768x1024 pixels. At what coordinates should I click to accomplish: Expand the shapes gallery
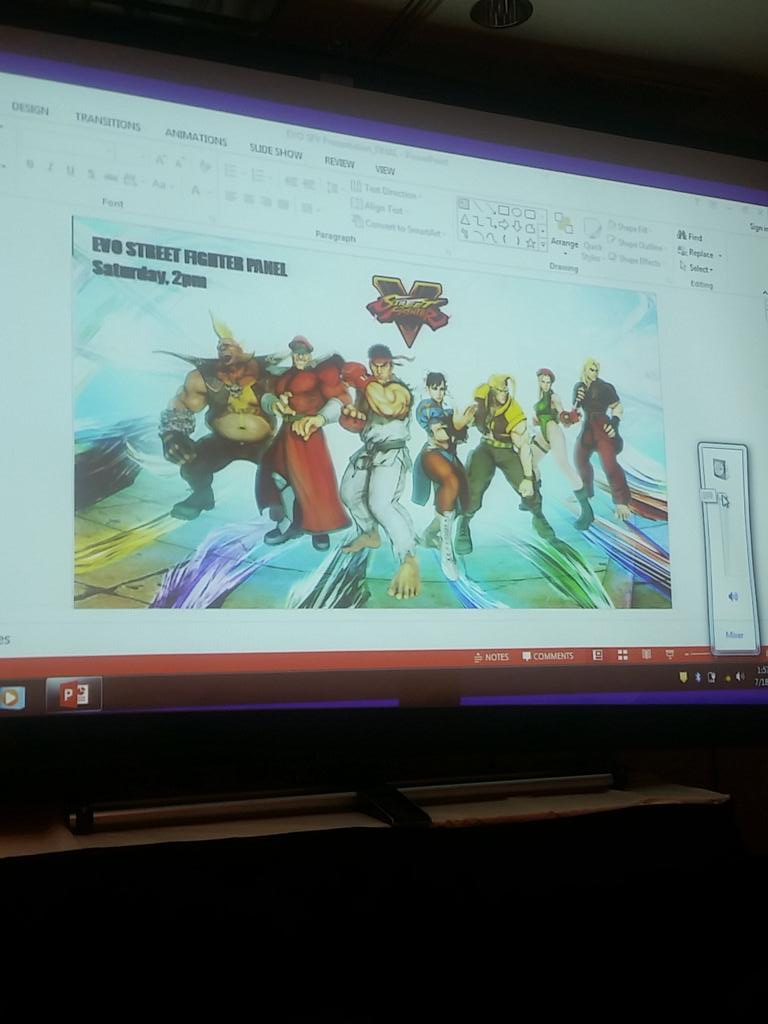542,244
